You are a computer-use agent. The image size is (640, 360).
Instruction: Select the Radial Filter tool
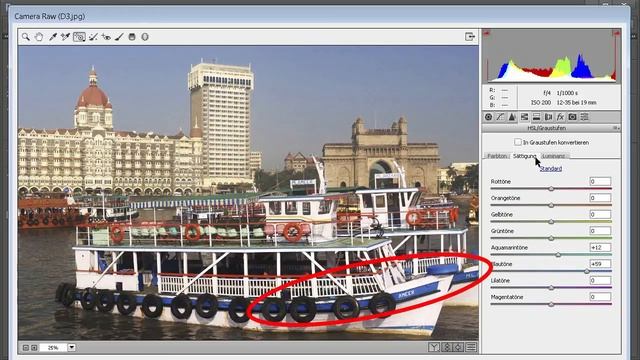pos(145,37)
